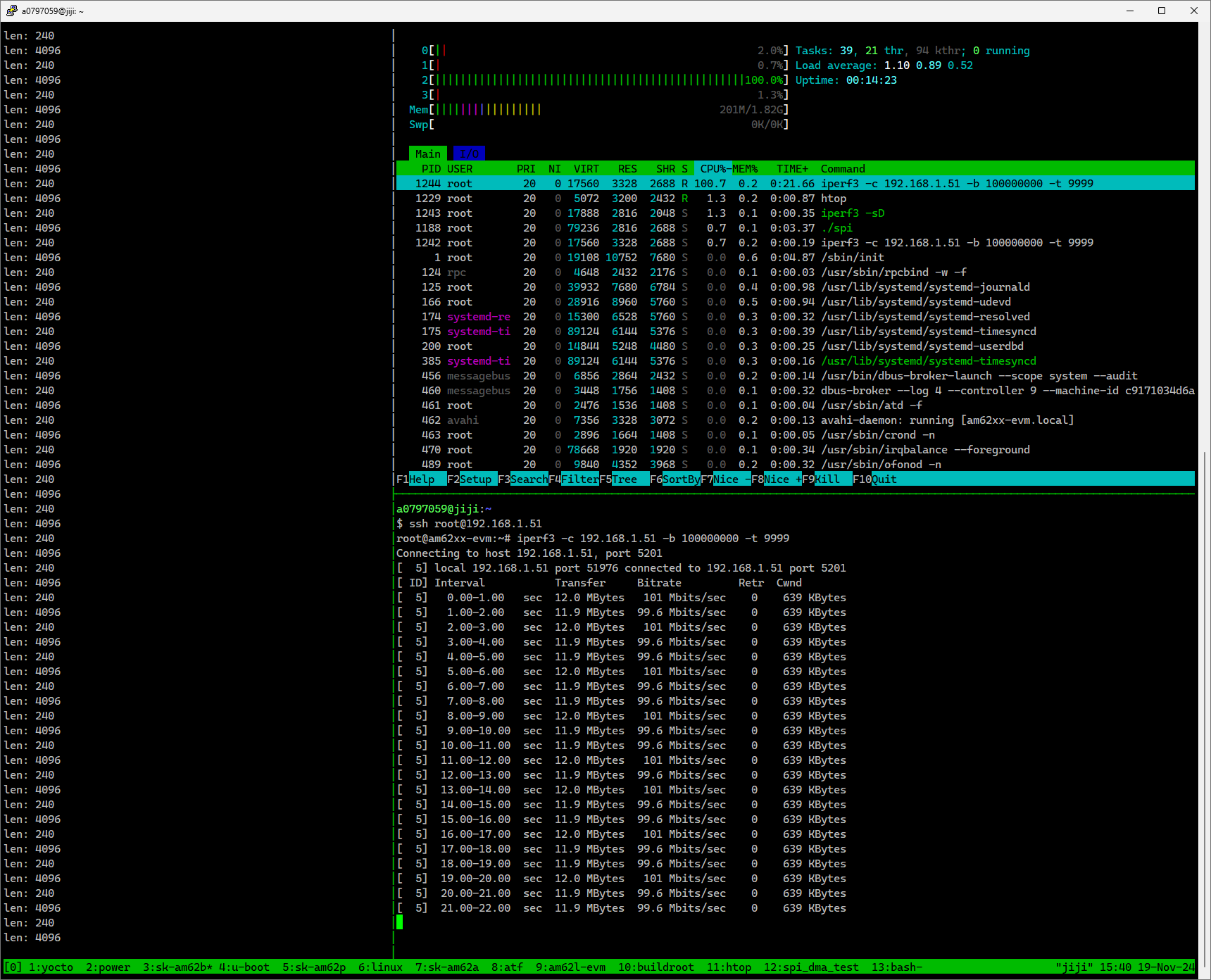Viewport: 1211px width, 980px height.
Task: Click F4 Filter in htop footer
Action: pos(574,479)
